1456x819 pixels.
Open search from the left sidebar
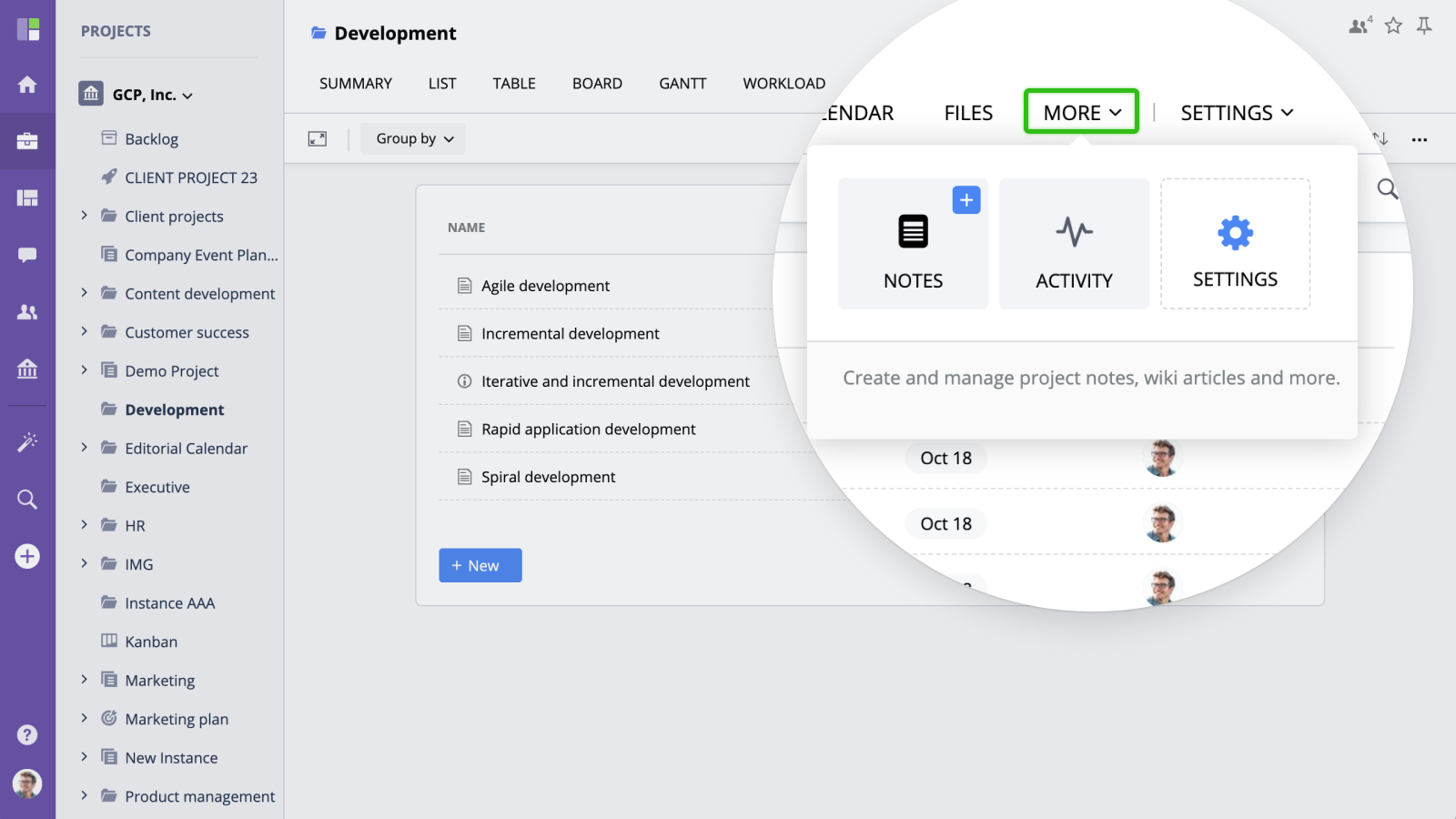pos(27,500)
